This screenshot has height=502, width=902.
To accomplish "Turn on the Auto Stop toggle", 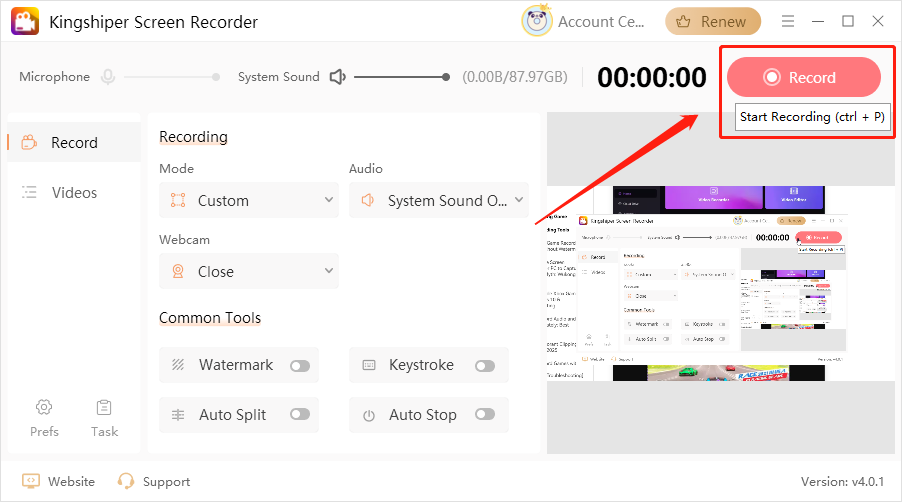I will (485, 414).
